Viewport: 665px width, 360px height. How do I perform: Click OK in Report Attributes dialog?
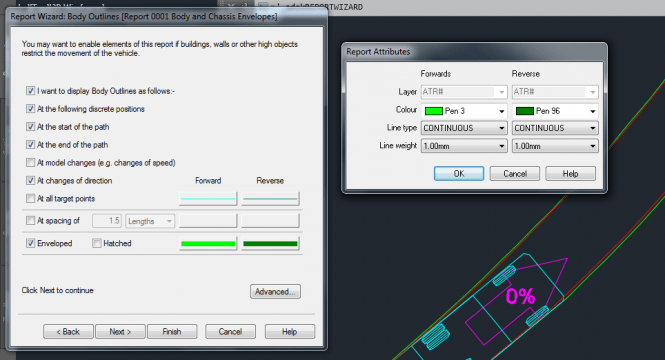459,174
